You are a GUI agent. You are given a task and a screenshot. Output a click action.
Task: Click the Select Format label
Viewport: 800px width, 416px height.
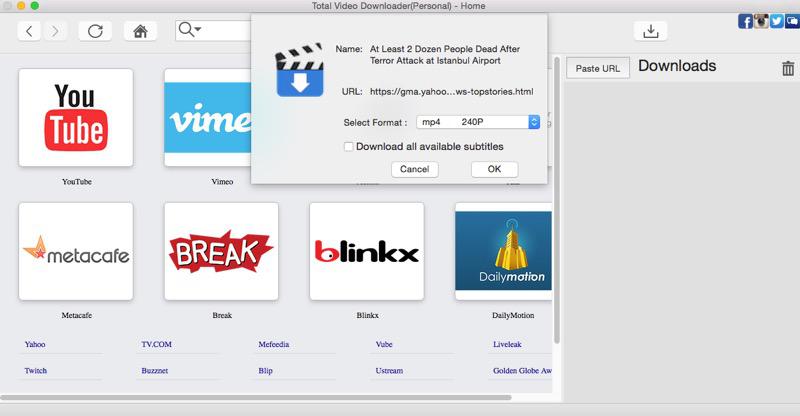375,123
